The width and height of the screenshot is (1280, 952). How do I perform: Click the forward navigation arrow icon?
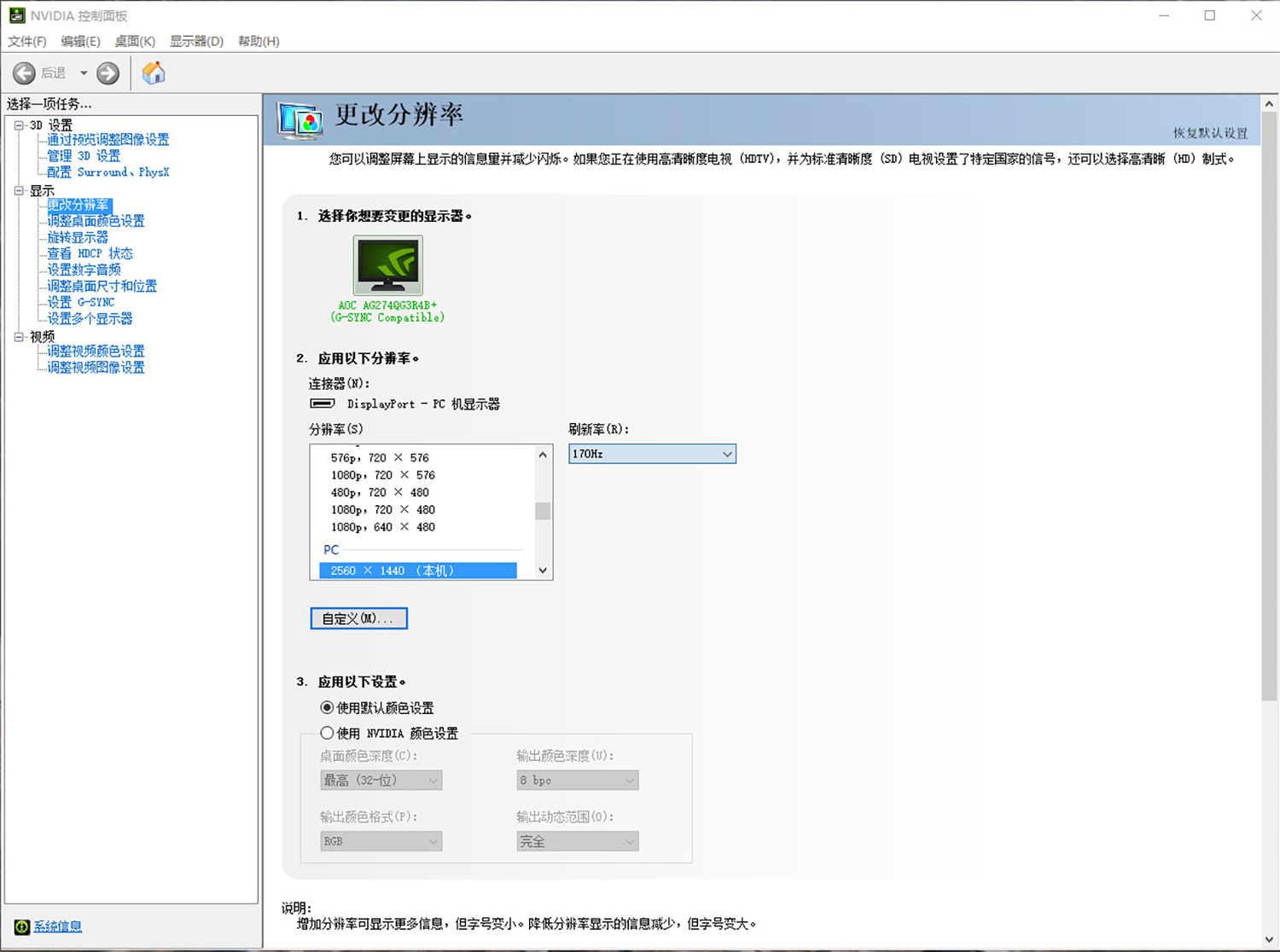[x=108, y=73]
